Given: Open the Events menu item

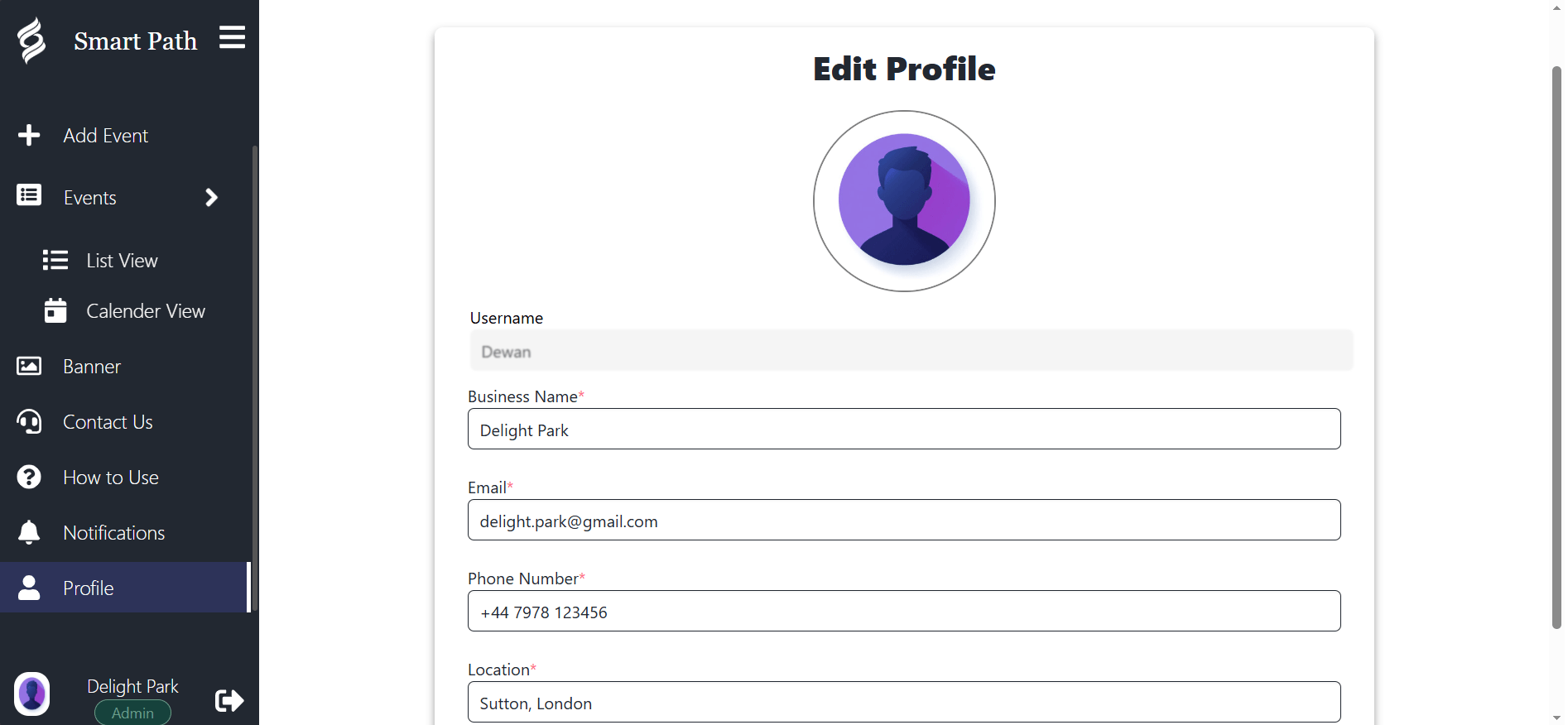Looking at the screenshot, I should click(90, 198).
